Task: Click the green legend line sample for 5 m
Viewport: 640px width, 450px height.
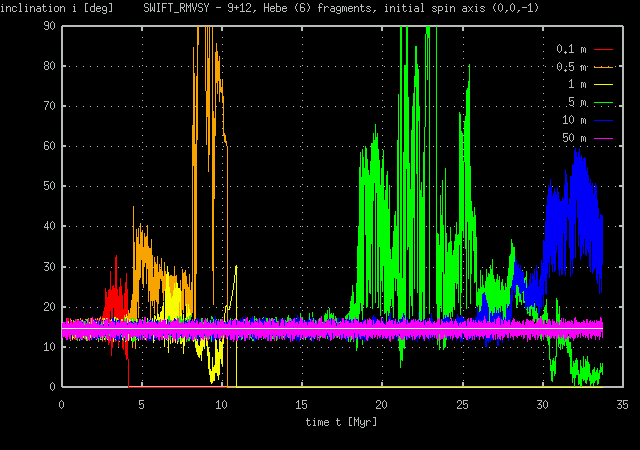Action: coord(603,102)
